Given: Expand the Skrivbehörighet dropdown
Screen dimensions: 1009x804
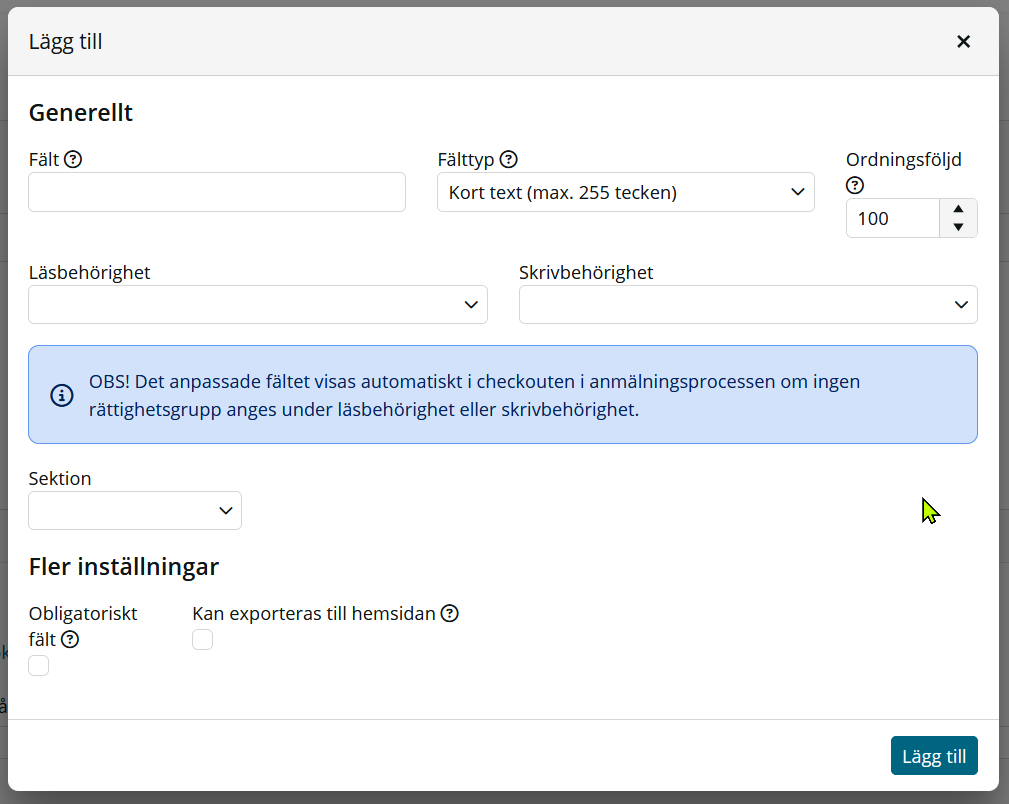Looking at the screenshot, I should coord(748,304).
